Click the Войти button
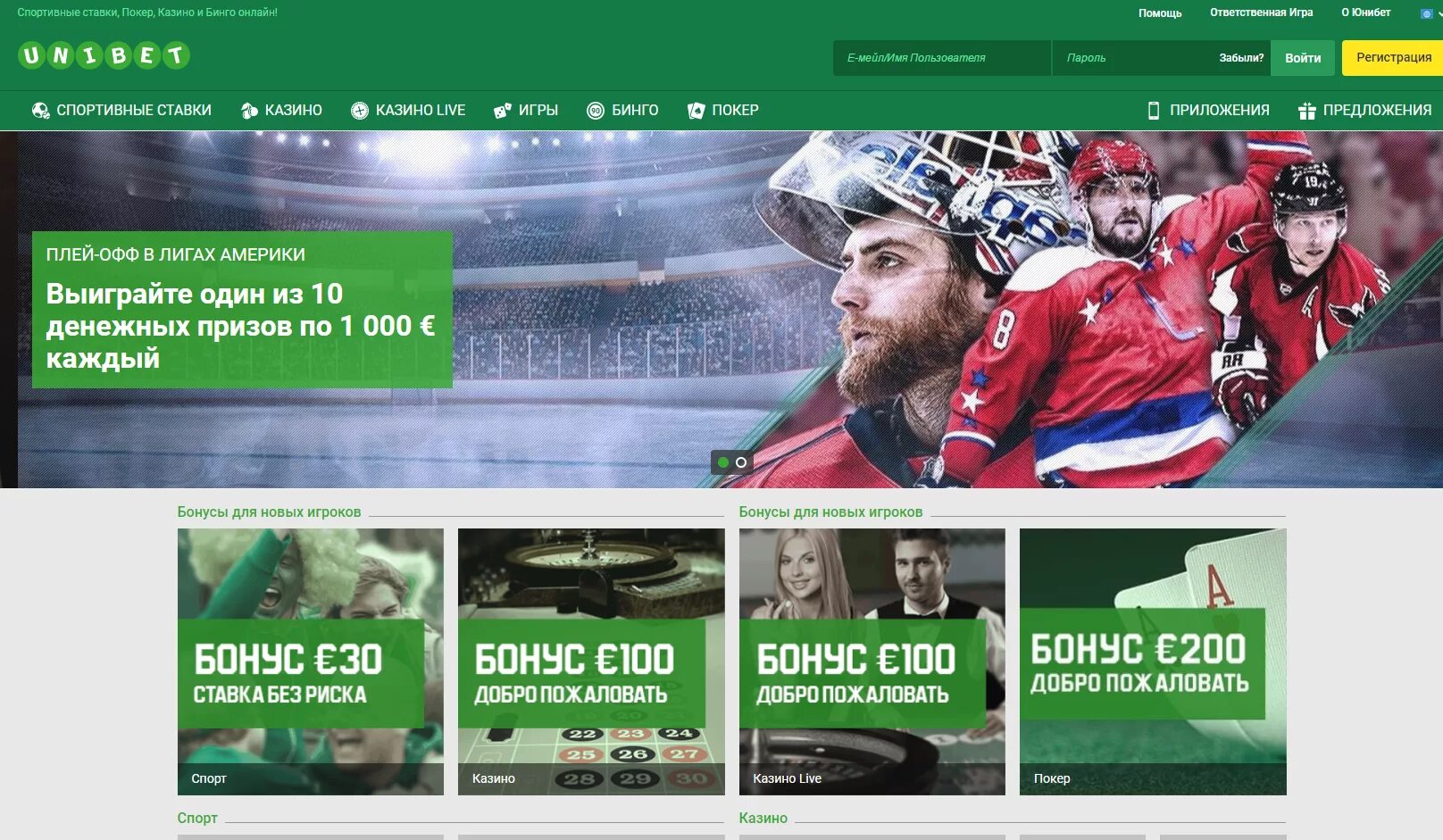 point(1303,58)
